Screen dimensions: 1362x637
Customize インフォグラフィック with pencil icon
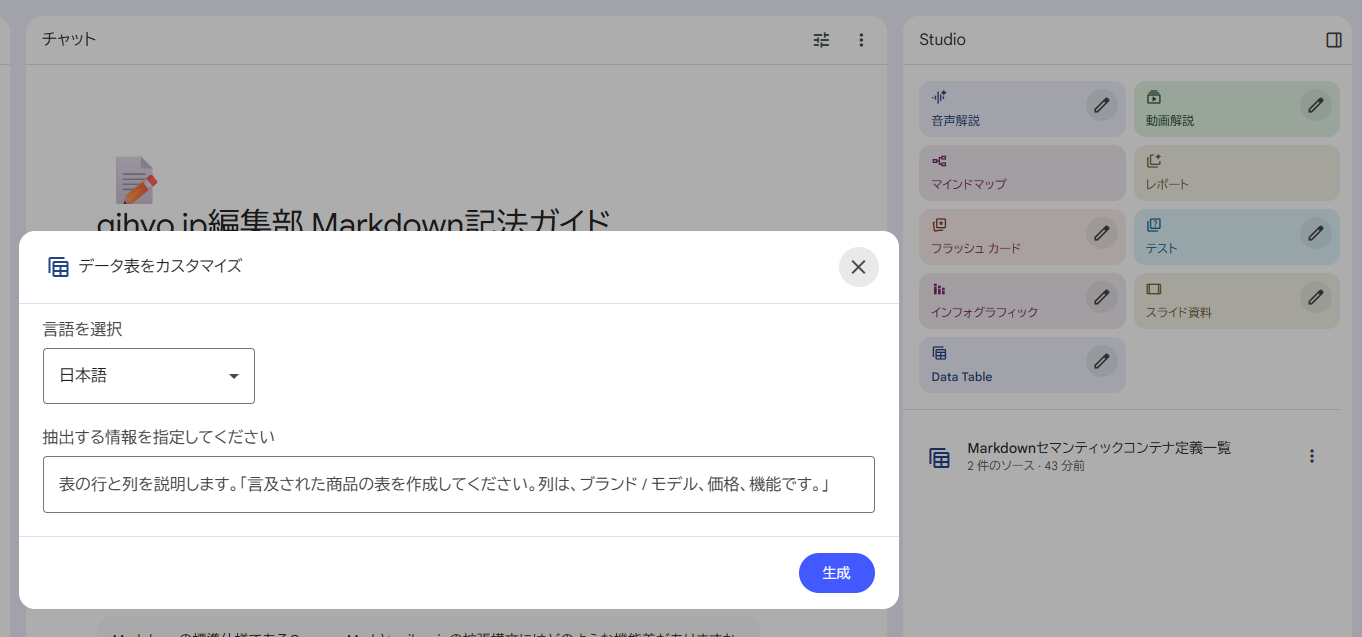click(1102, 297)
